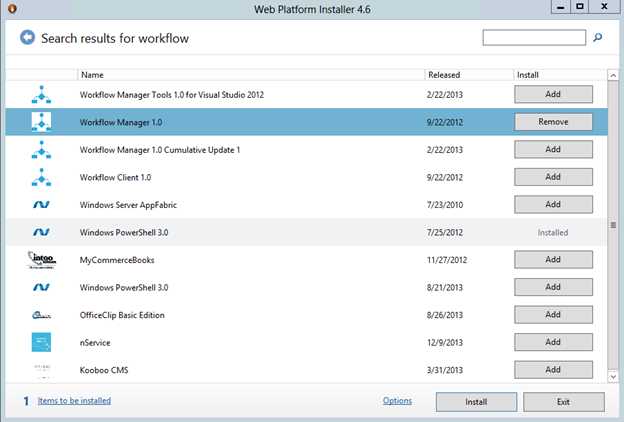Click the MyCommerceBooks logo icon
This screenshot has width=624, height=422.
41,260
